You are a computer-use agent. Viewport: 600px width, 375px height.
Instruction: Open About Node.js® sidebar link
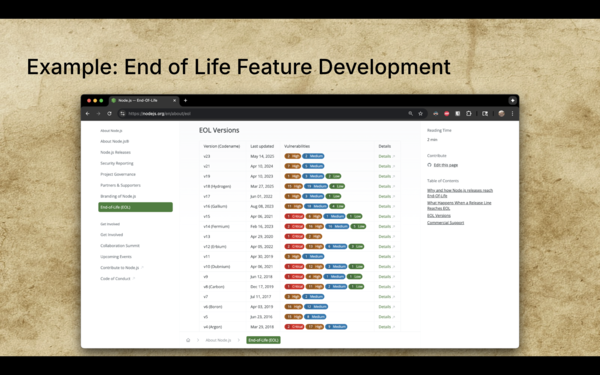point(114,141)
